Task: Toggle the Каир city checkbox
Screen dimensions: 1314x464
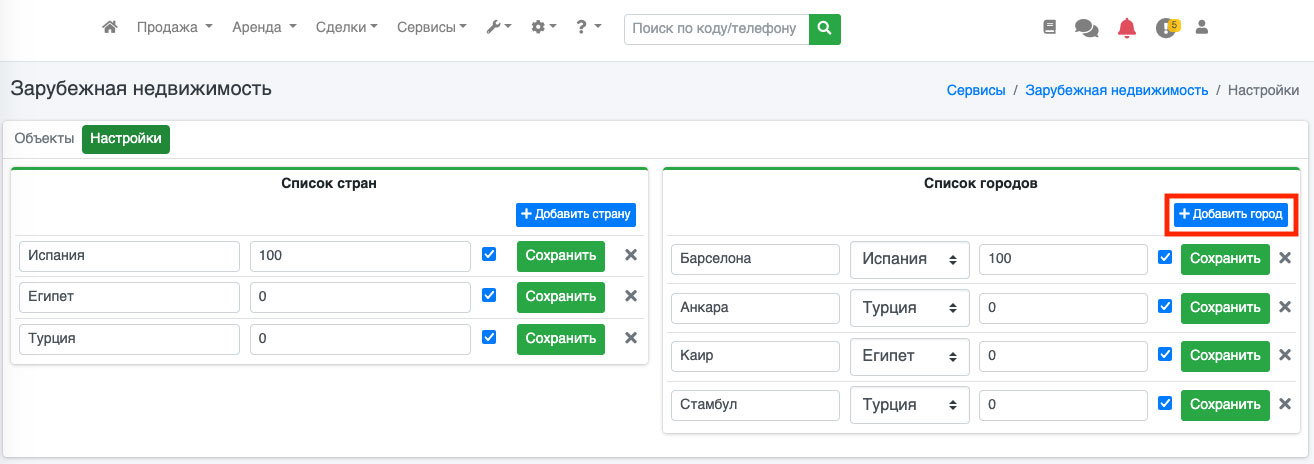Action: [1165, 354]
